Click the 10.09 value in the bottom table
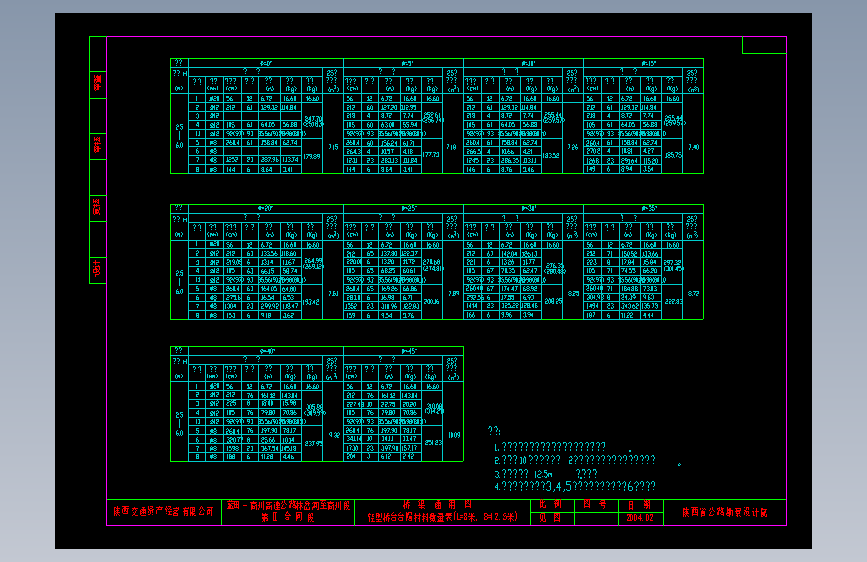 click(453, 435)
